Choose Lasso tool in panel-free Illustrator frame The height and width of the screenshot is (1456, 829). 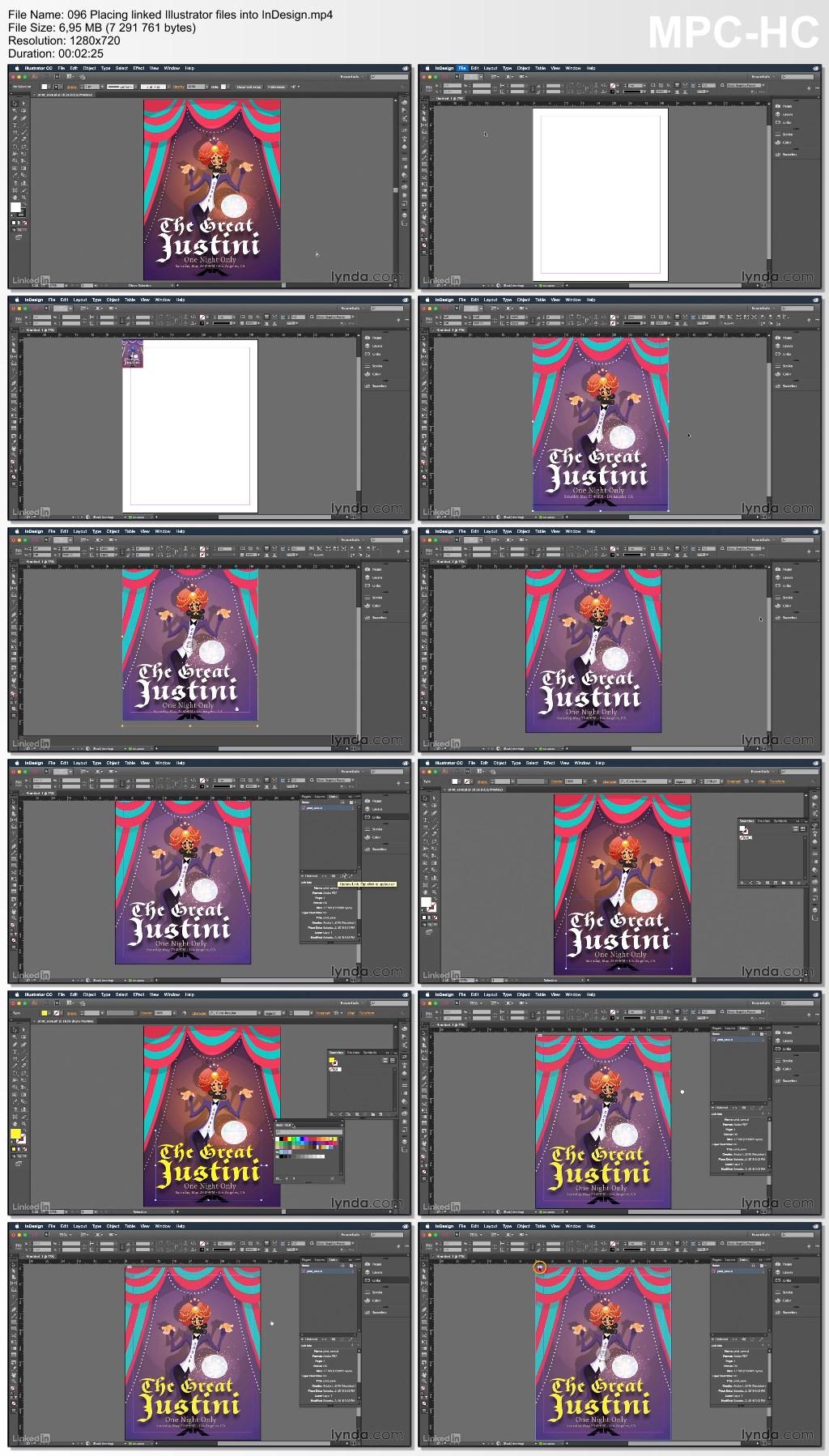point(23,110)
